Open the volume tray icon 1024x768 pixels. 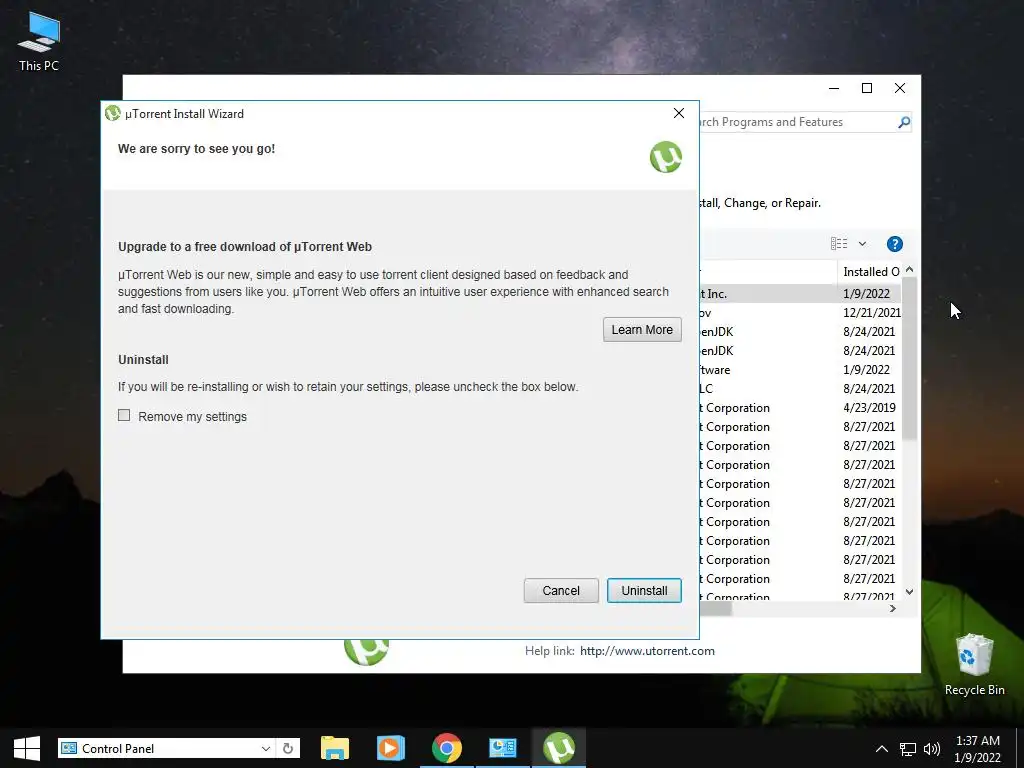932,749
